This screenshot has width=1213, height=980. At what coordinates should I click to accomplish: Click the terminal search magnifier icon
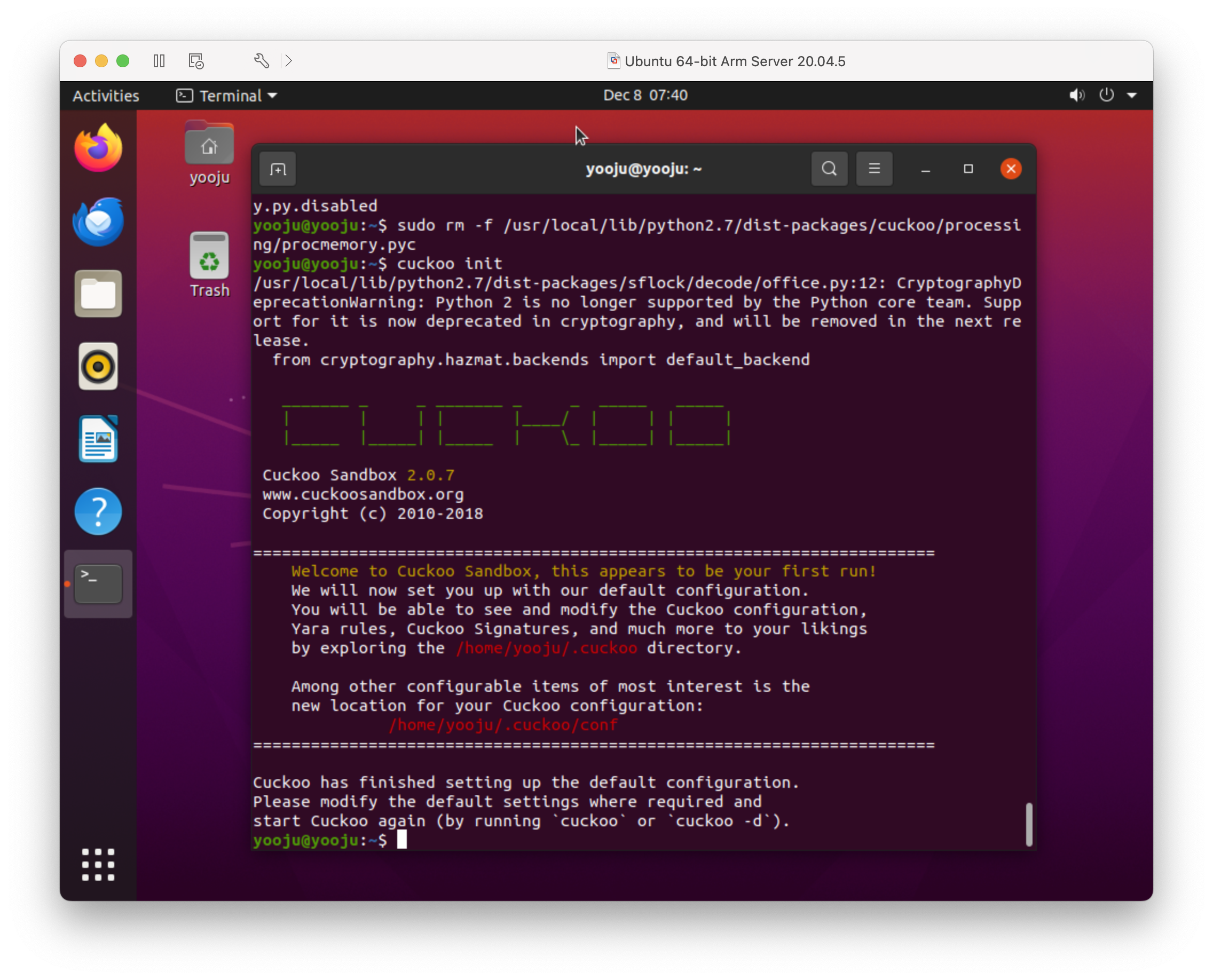point(829,169)
